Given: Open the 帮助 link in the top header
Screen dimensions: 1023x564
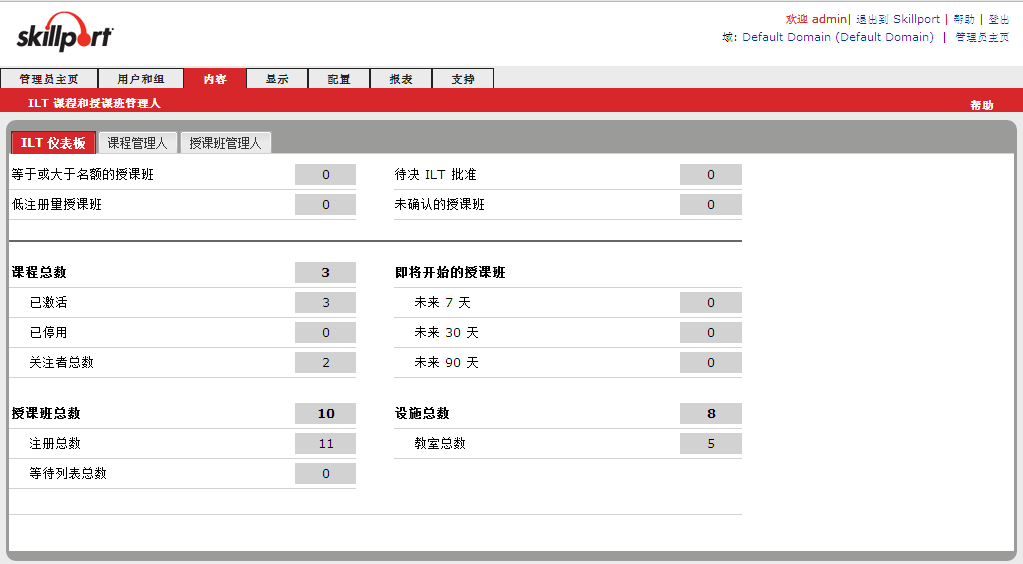Looking at the screenshot, I should tap(964, 19).
